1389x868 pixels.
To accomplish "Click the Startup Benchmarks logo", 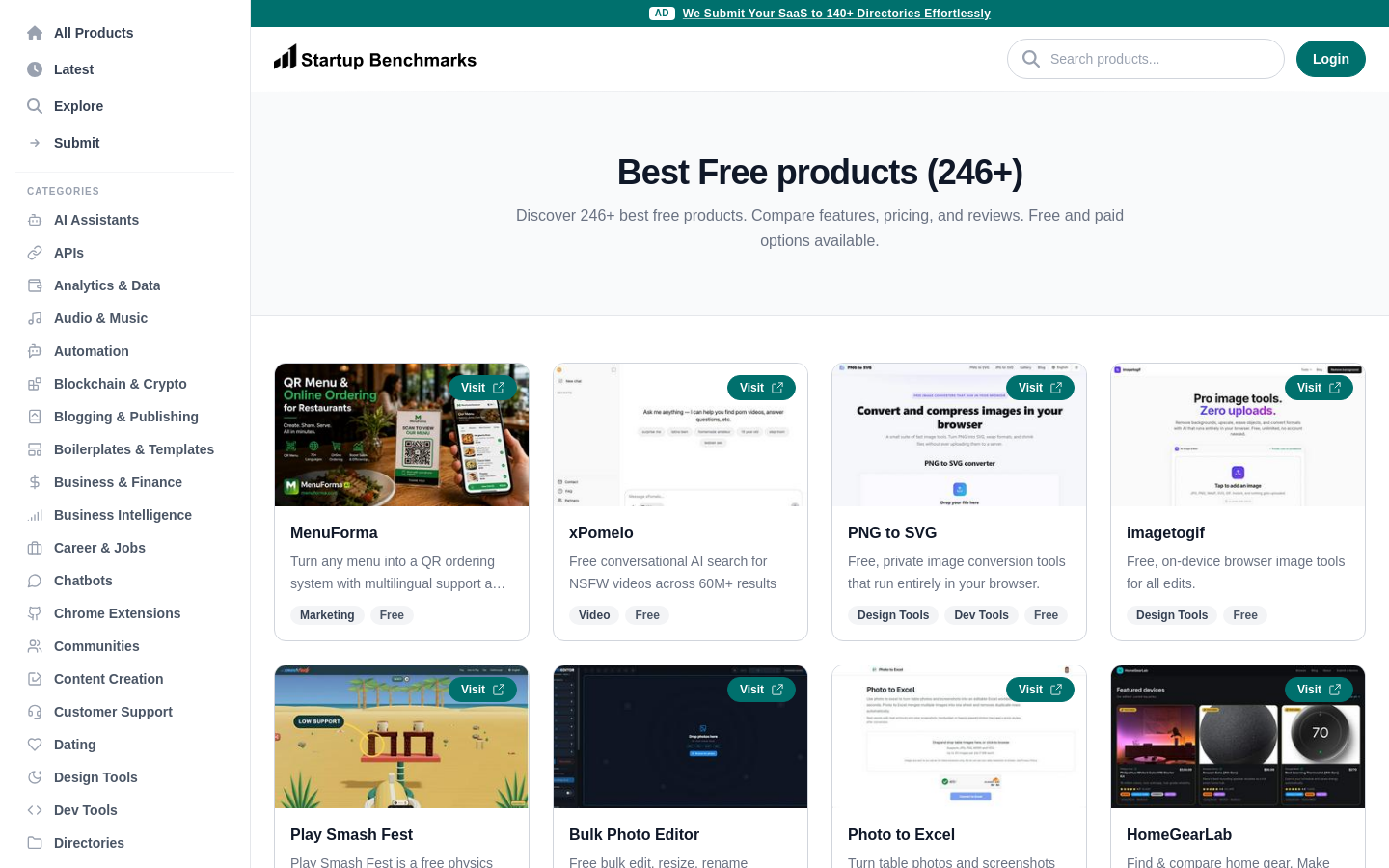I will click(375, 59).
